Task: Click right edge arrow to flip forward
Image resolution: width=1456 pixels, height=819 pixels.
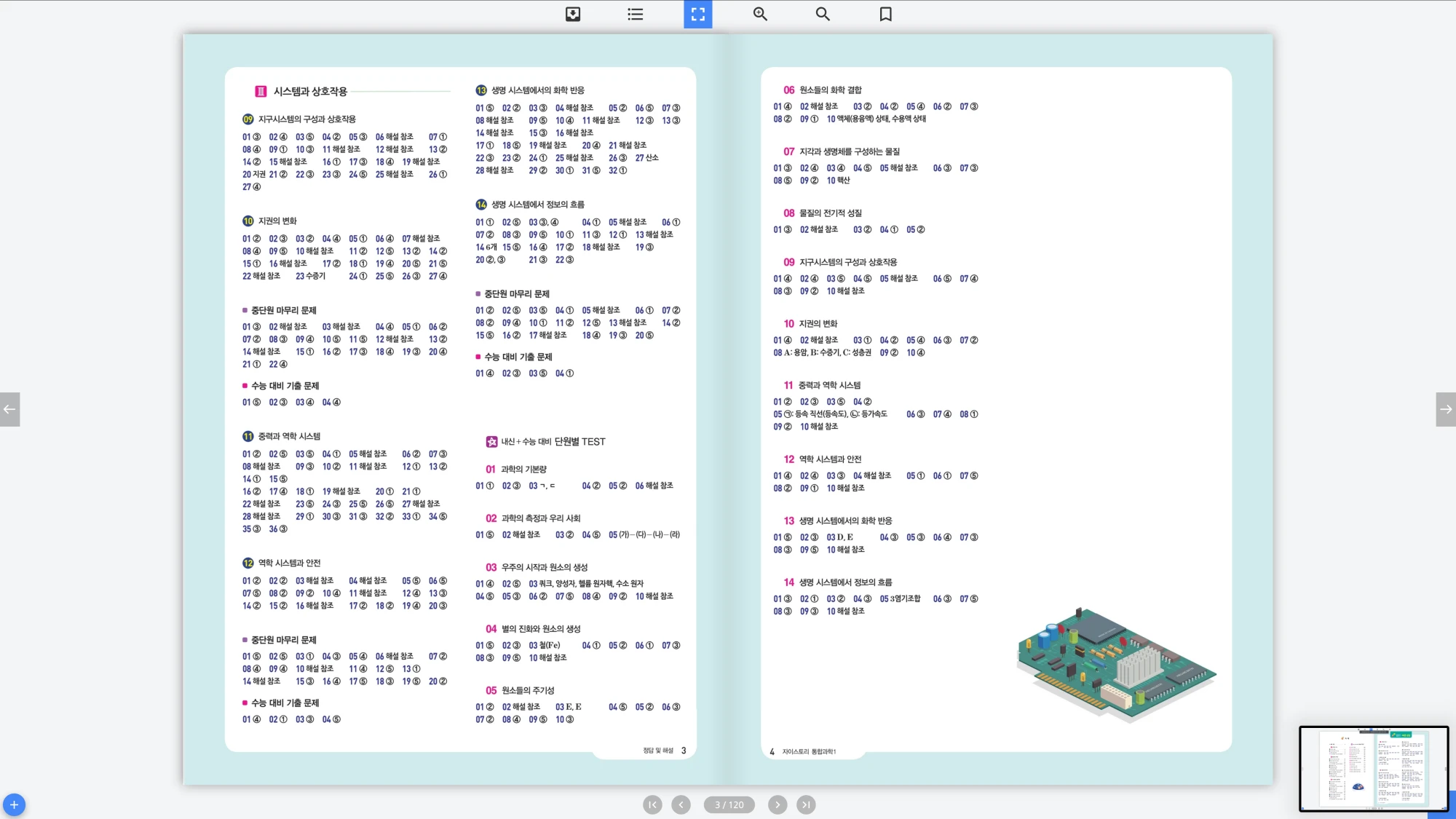Action: [x=1446, y=409]
